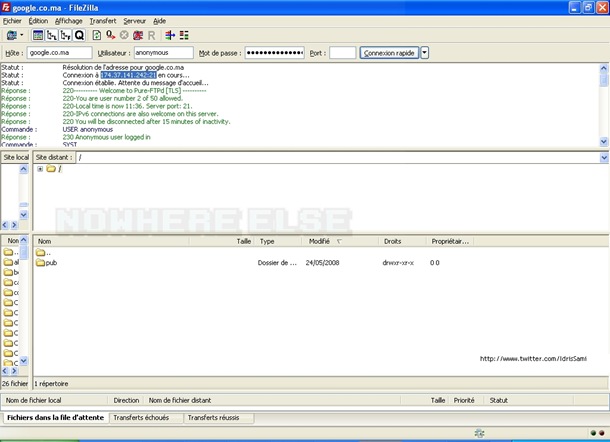Click 'USER anonymous' command log line

88,129
